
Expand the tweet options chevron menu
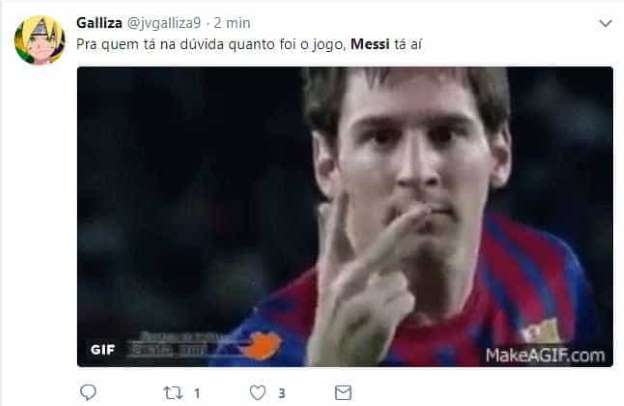pyautogui.click(x=606, y=23)
